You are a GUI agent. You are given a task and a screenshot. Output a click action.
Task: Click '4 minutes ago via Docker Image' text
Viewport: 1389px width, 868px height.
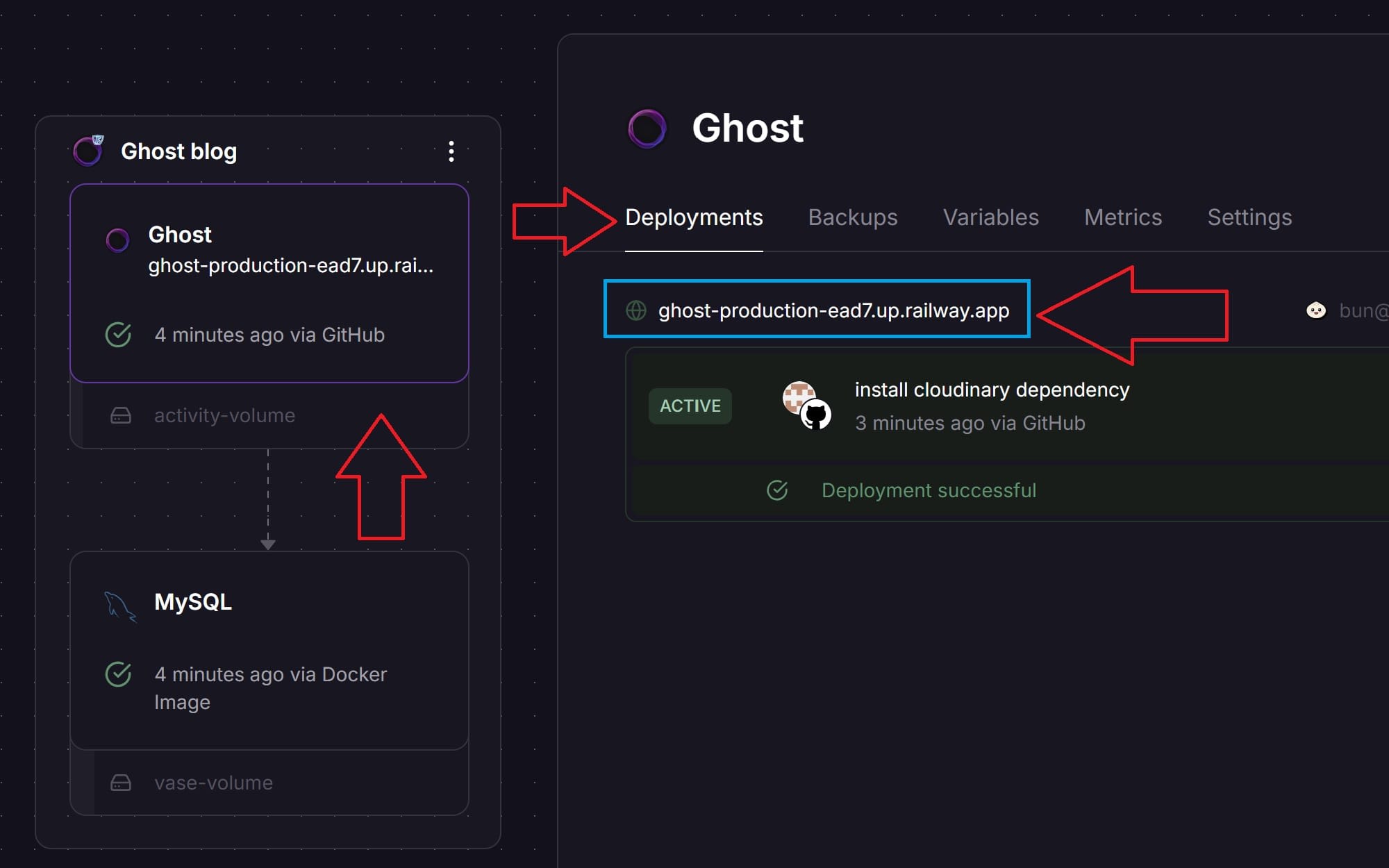[x=270, y=688]
